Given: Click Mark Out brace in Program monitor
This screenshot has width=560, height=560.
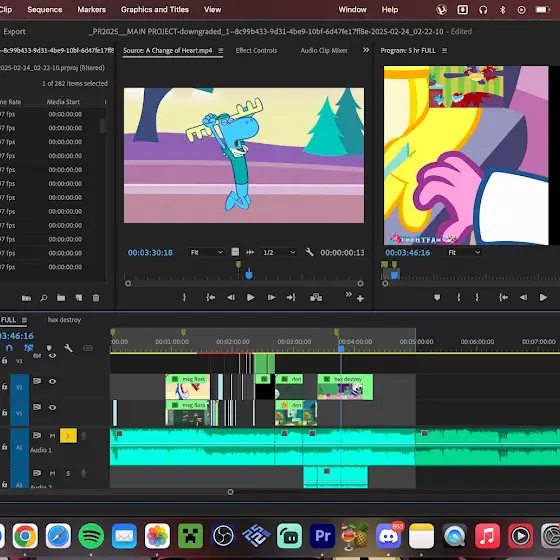Looking at the screenshot, I should coord(477,298).
